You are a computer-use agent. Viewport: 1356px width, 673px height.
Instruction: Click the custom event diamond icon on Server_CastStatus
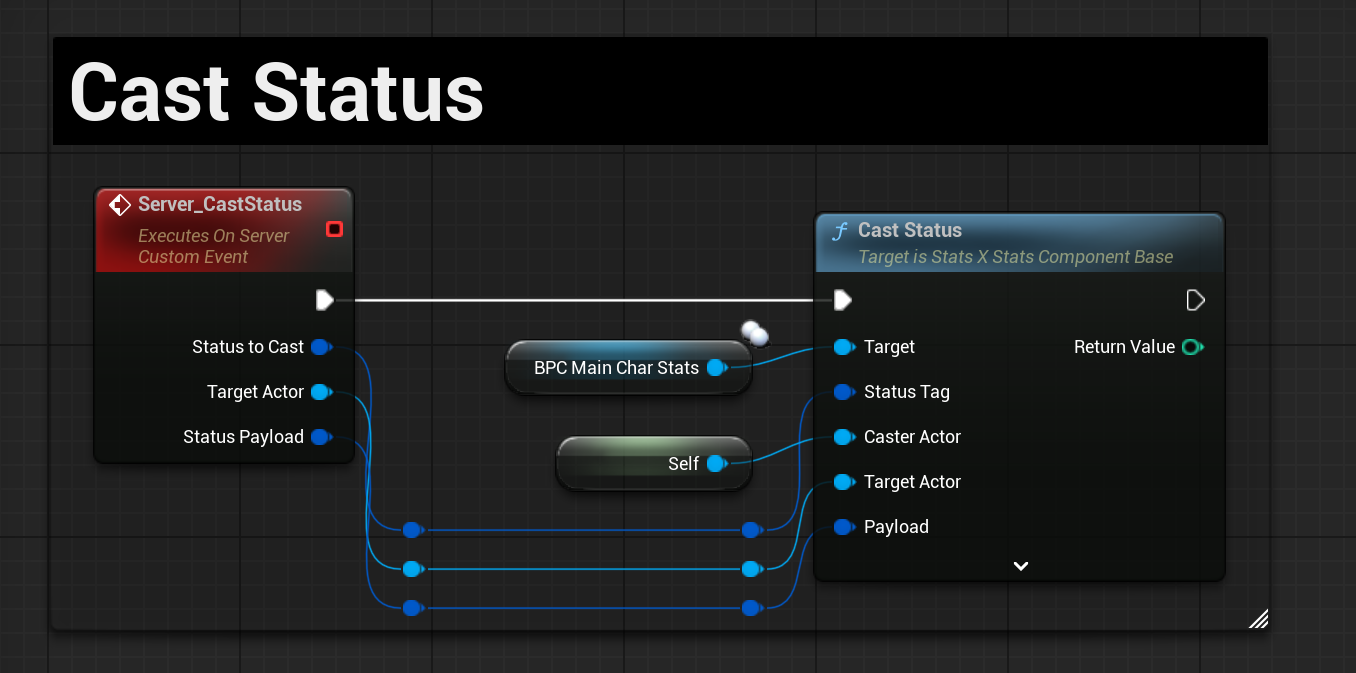point(119,204)
